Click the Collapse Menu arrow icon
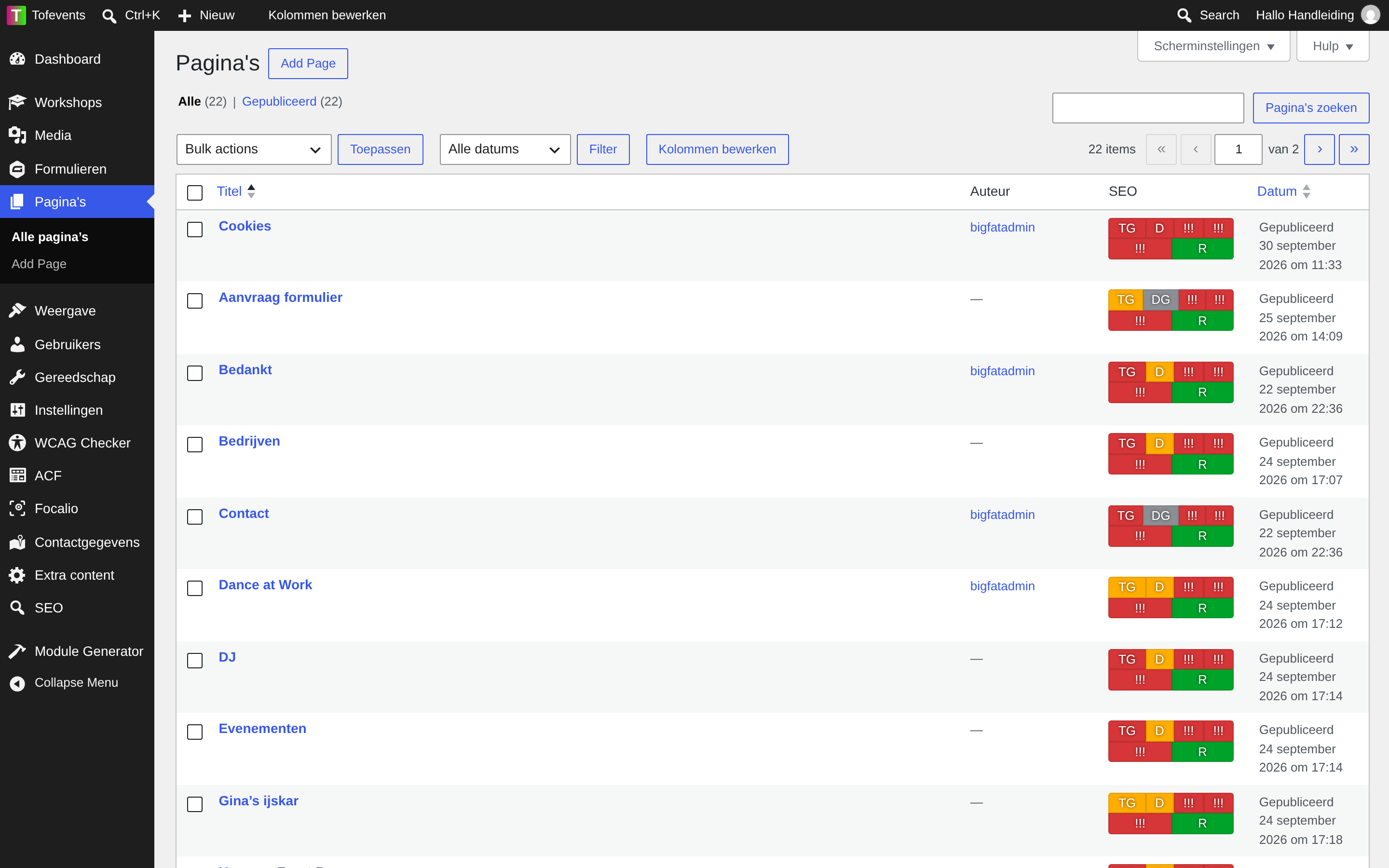This screenshot has height=868, width=1389. 18,683
